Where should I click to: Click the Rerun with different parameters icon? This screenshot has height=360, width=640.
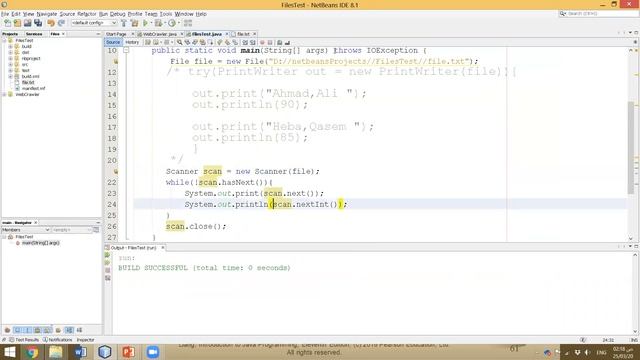click(x=107, y=263)
